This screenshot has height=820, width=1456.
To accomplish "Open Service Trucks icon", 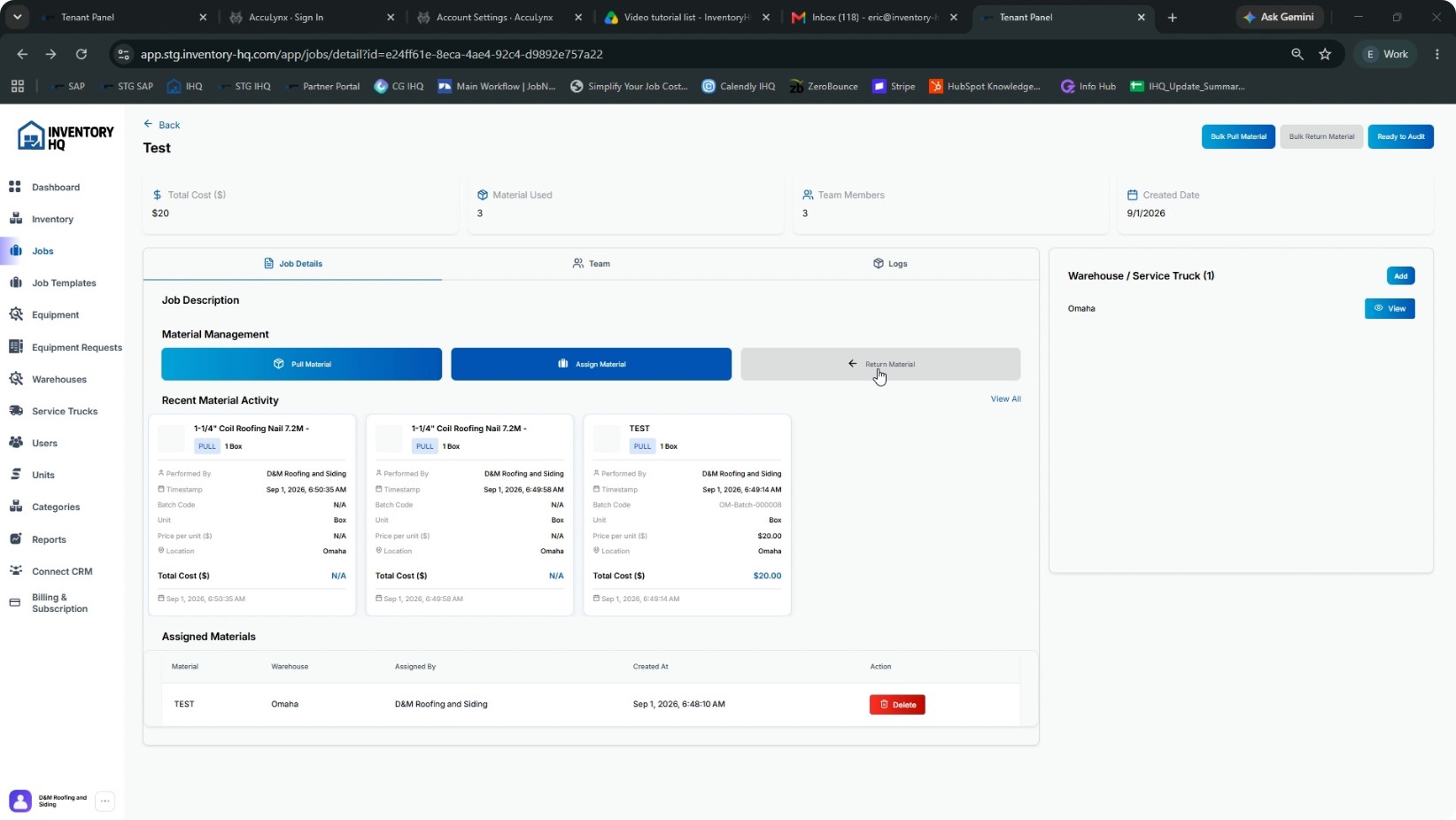I will pos(15,411).
